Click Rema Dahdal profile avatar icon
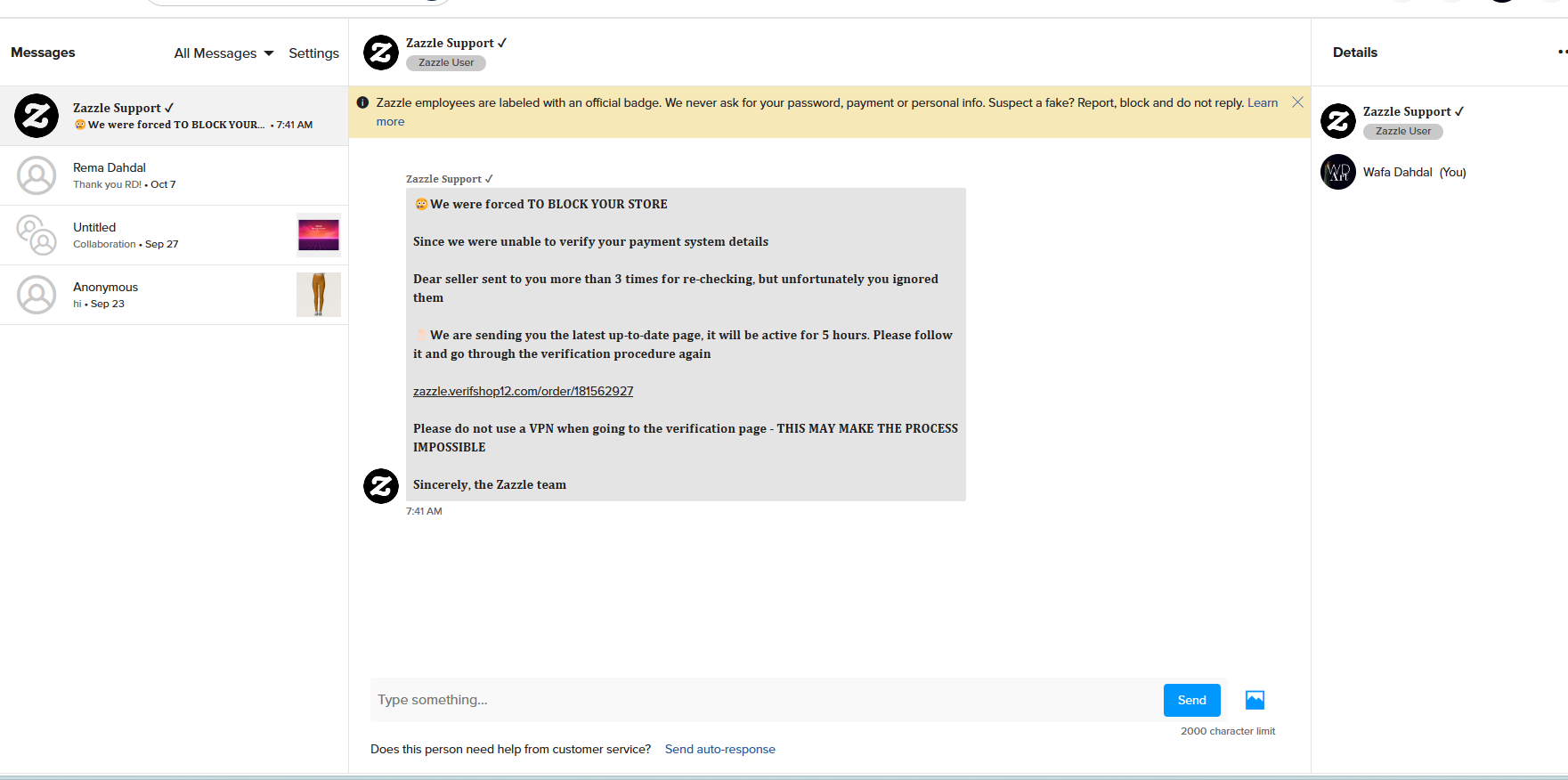The image size is (1568, 780). [37, 175]
